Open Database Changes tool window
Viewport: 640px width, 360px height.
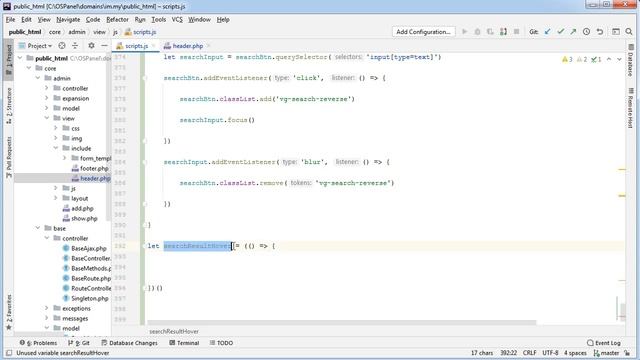[x=129, y=343]
